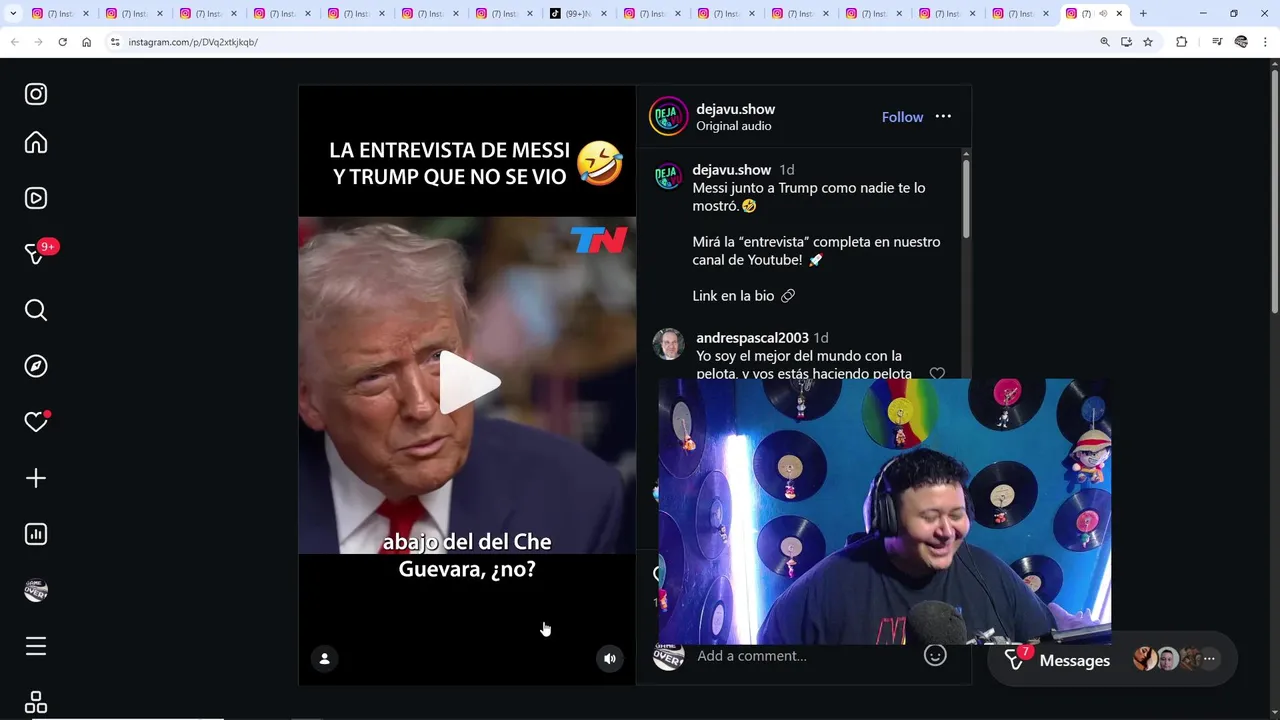The height and width of the screenshot is (720, 1280).
Task: Go forward with the browser arrow
Action: tap(38, 42)
